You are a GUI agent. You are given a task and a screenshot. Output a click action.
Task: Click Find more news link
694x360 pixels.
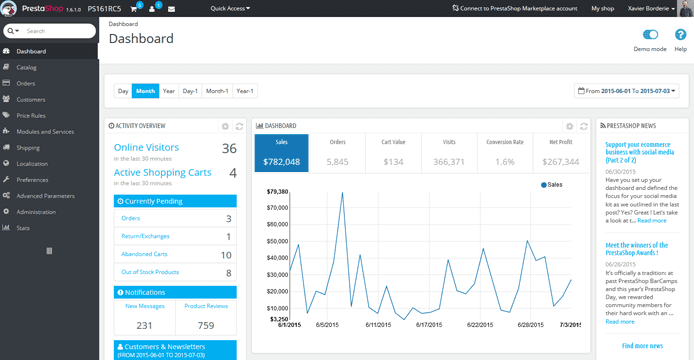[642, 346]
